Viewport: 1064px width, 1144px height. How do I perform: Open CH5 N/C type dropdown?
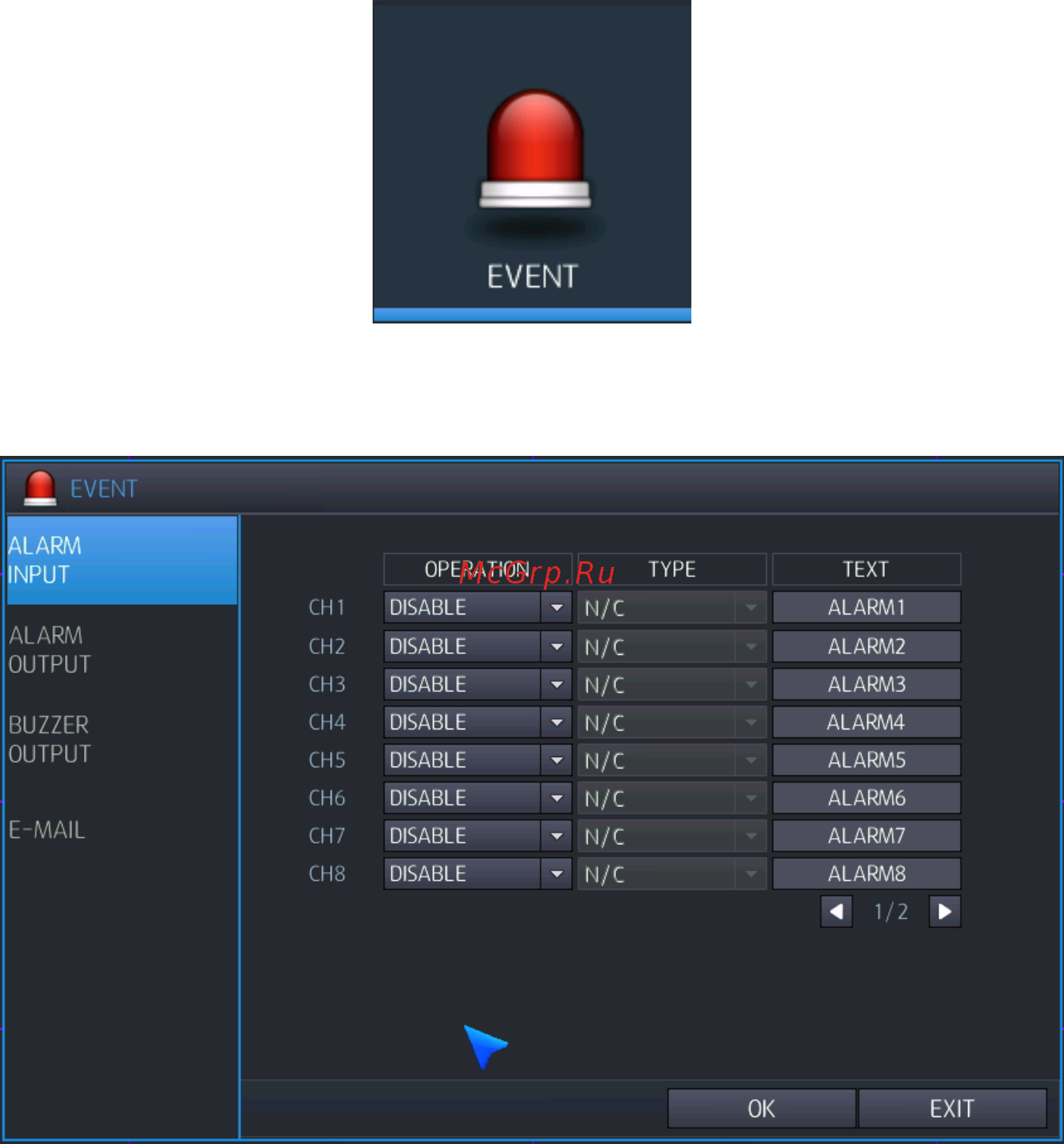[672, 760]
